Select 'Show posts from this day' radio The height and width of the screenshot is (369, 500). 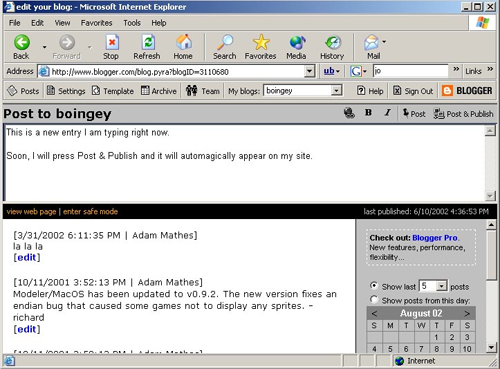[x=374, y=300]
